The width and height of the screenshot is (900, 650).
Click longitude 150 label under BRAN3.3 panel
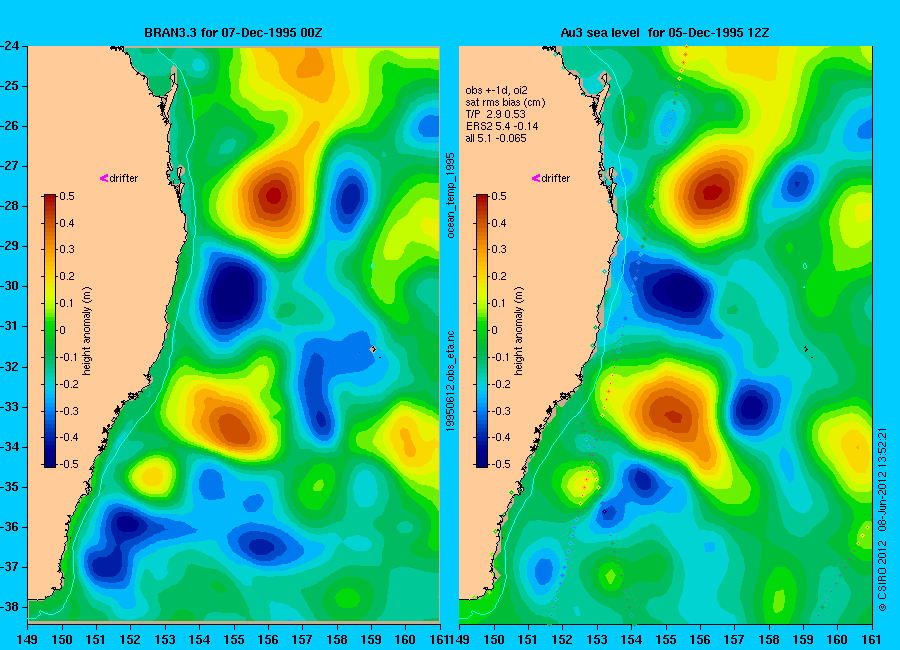[62, 640]
